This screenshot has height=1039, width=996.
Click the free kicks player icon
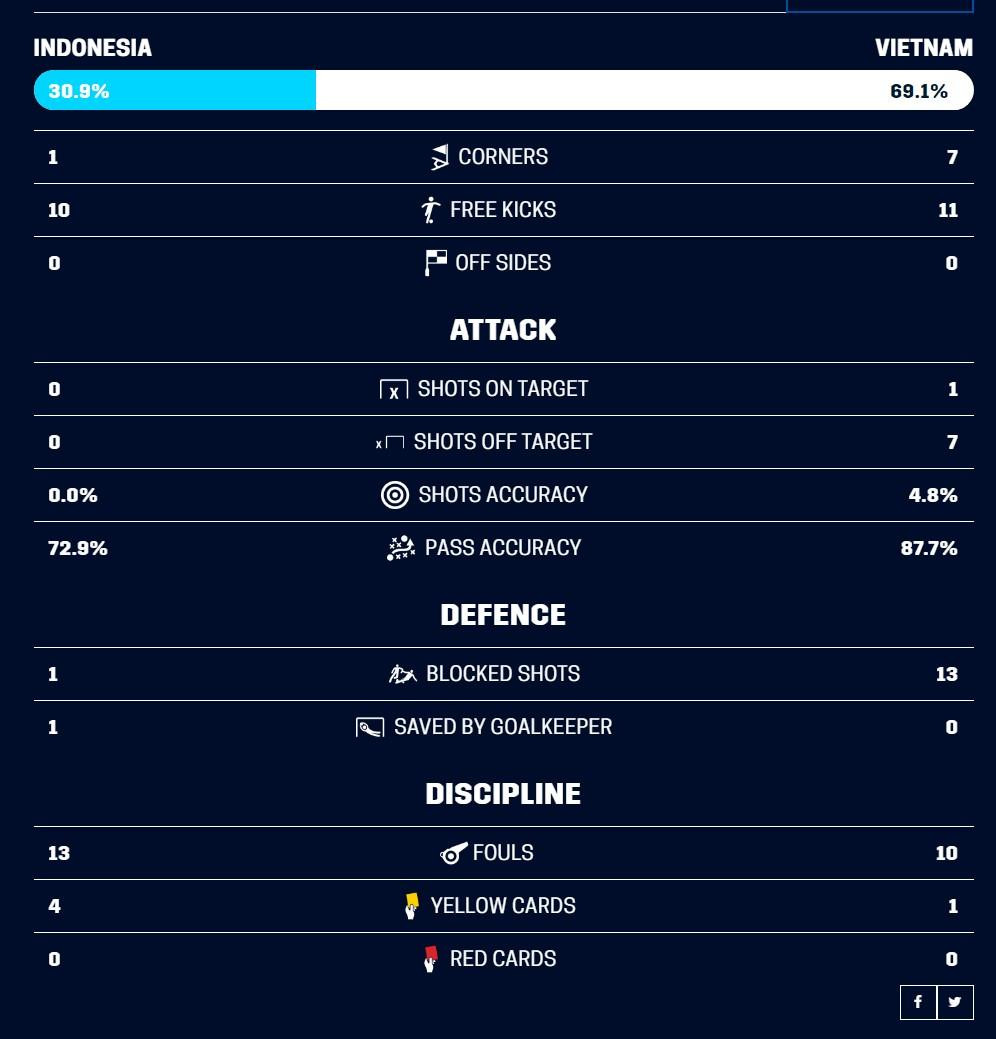click(x=431, y=210)
